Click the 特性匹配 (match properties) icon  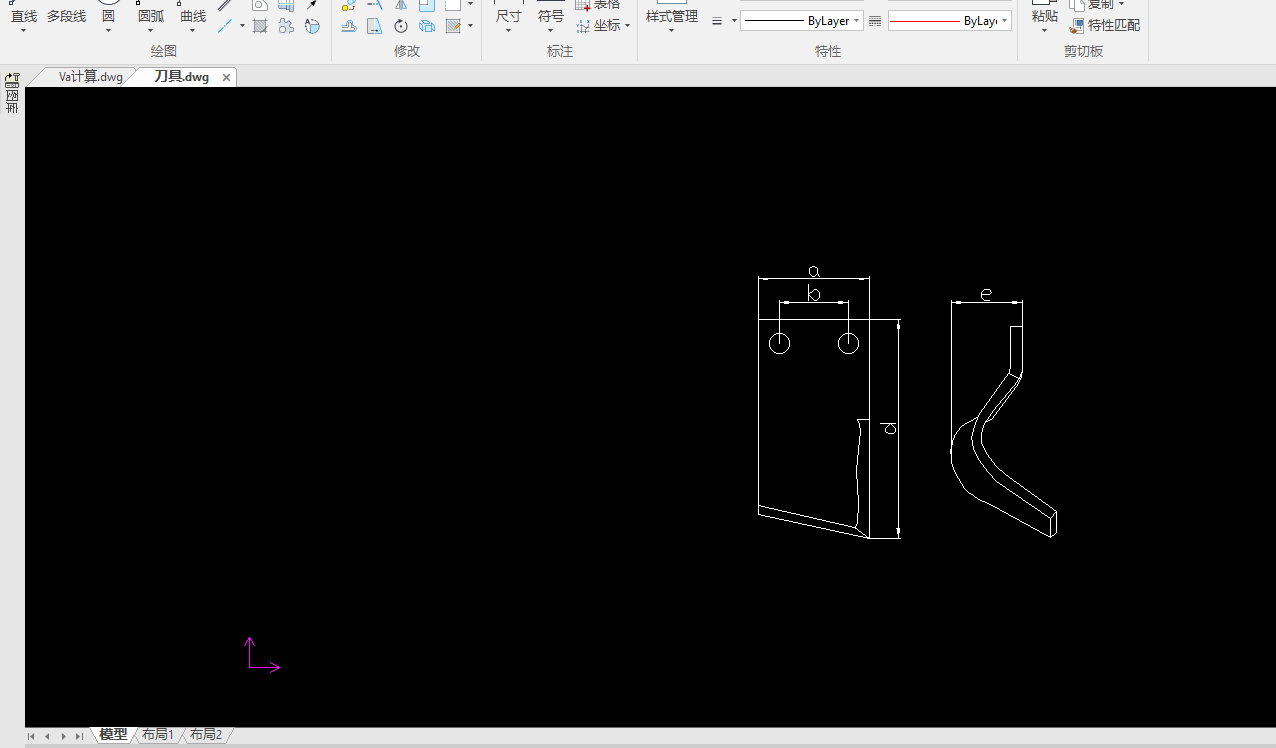tap(1077, 26)
